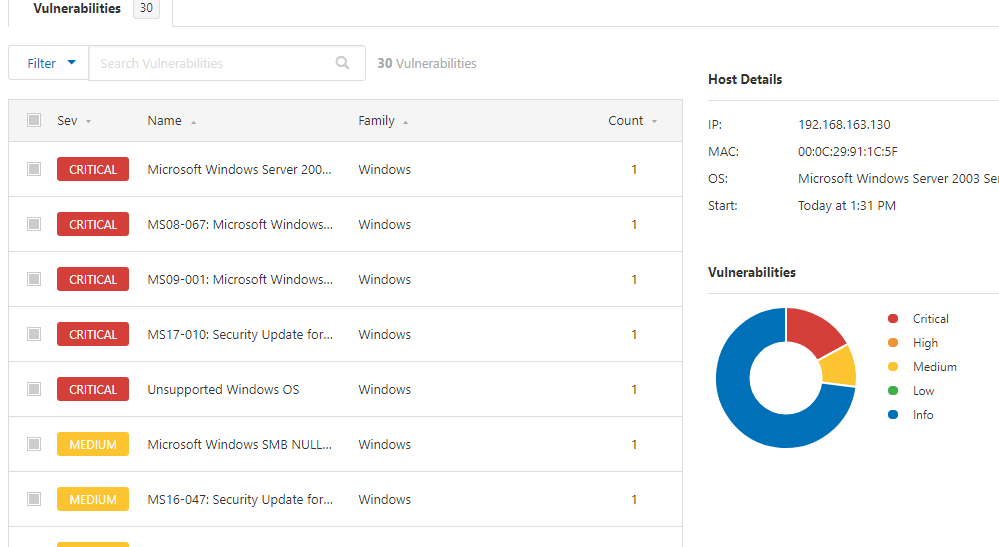Click the red Critical segment of donut chart
999x547 pixels.
click(814, 329)
